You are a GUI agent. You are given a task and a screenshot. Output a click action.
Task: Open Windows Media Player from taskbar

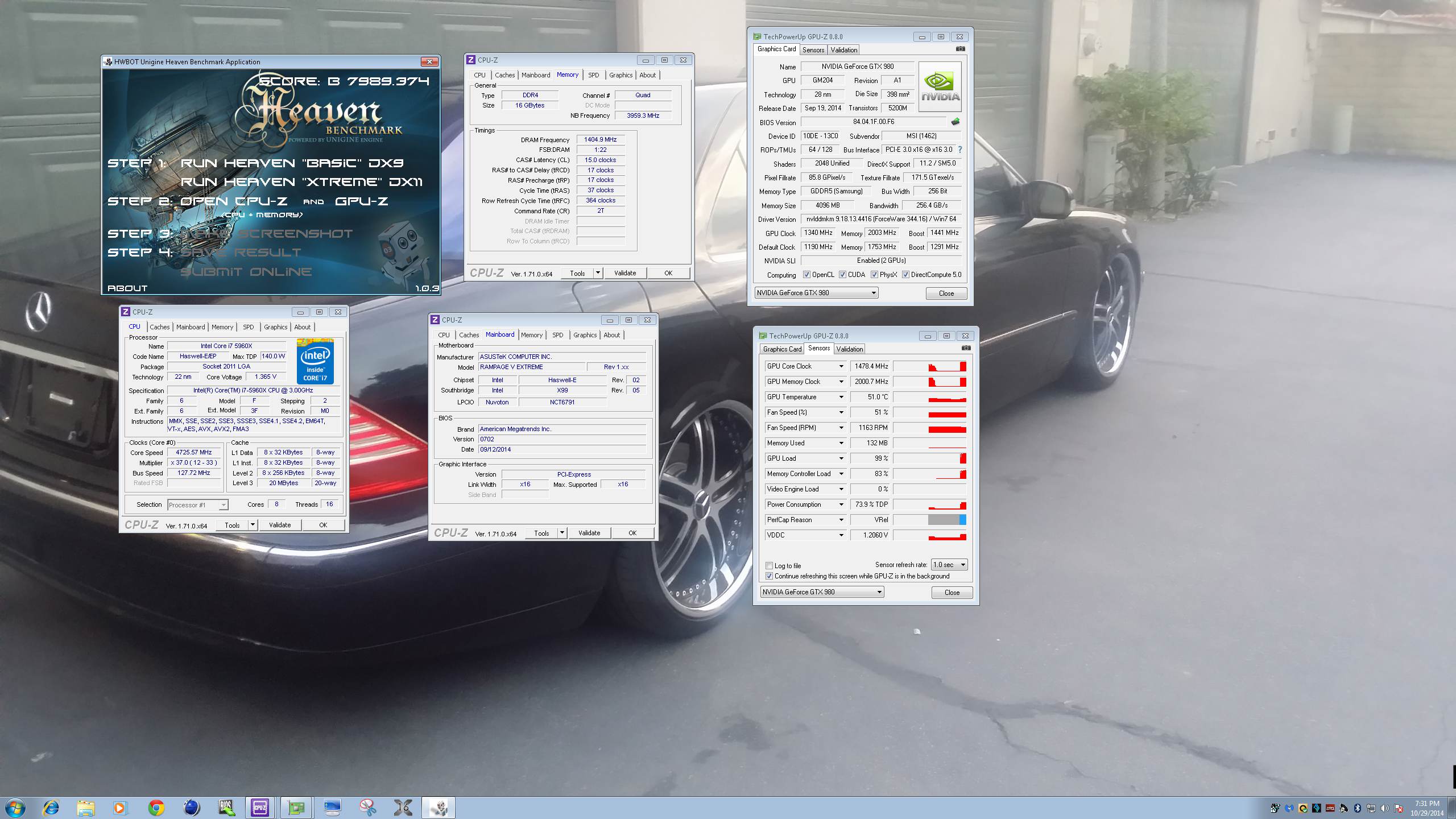pos(119,808)
